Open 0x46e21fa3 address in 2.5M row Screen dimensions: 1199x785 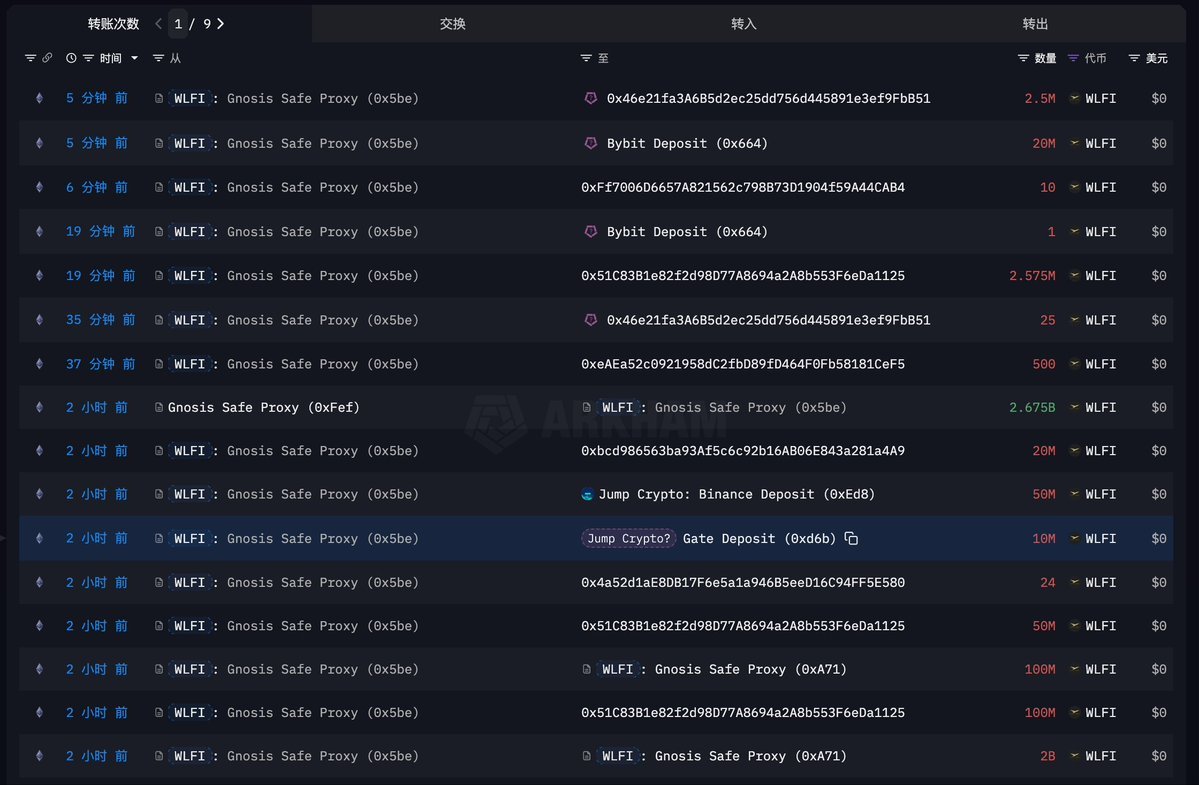coord(768,99)
